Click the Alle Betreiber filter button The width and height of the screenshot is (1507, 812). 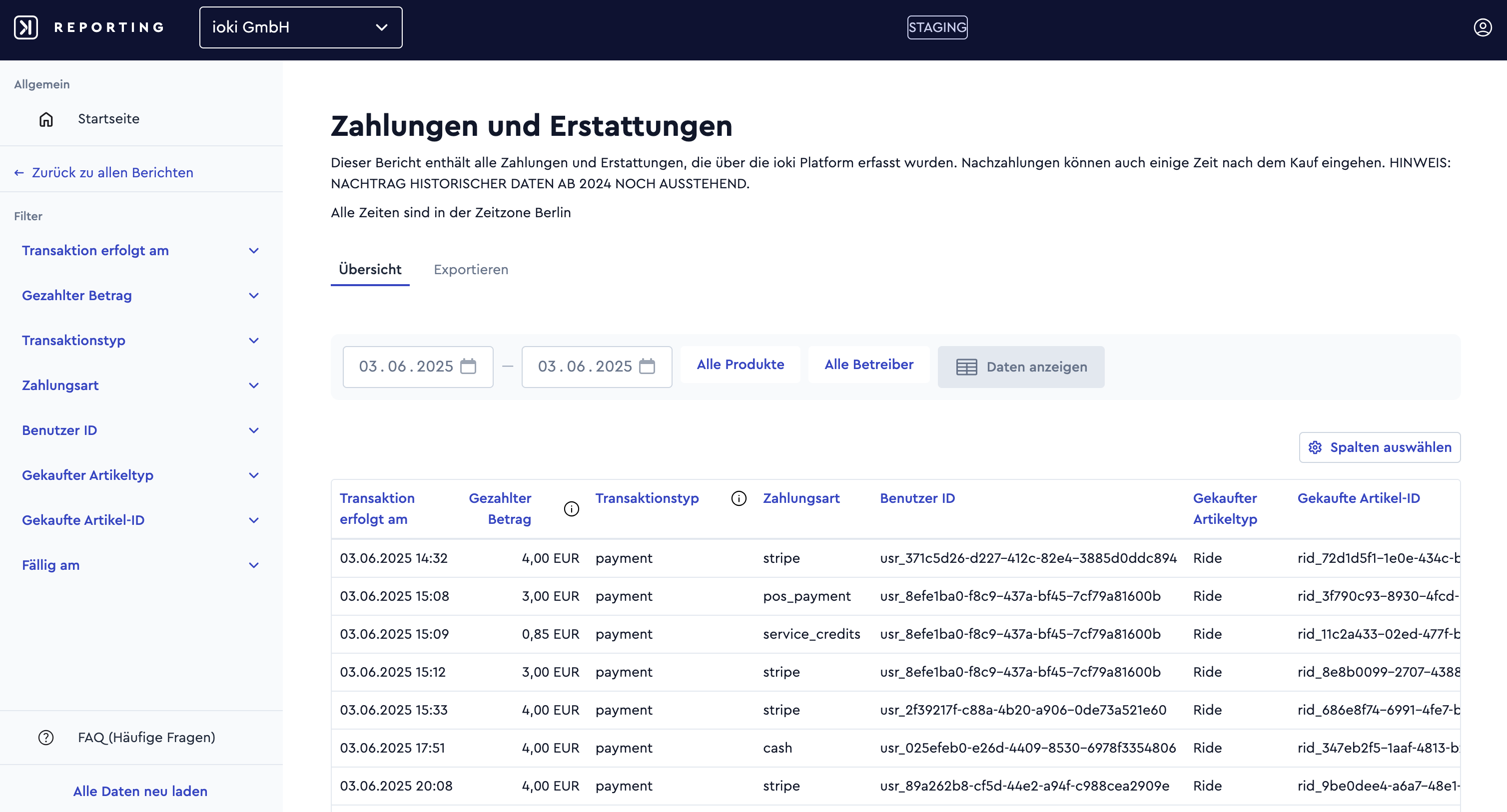click(869, 365)
